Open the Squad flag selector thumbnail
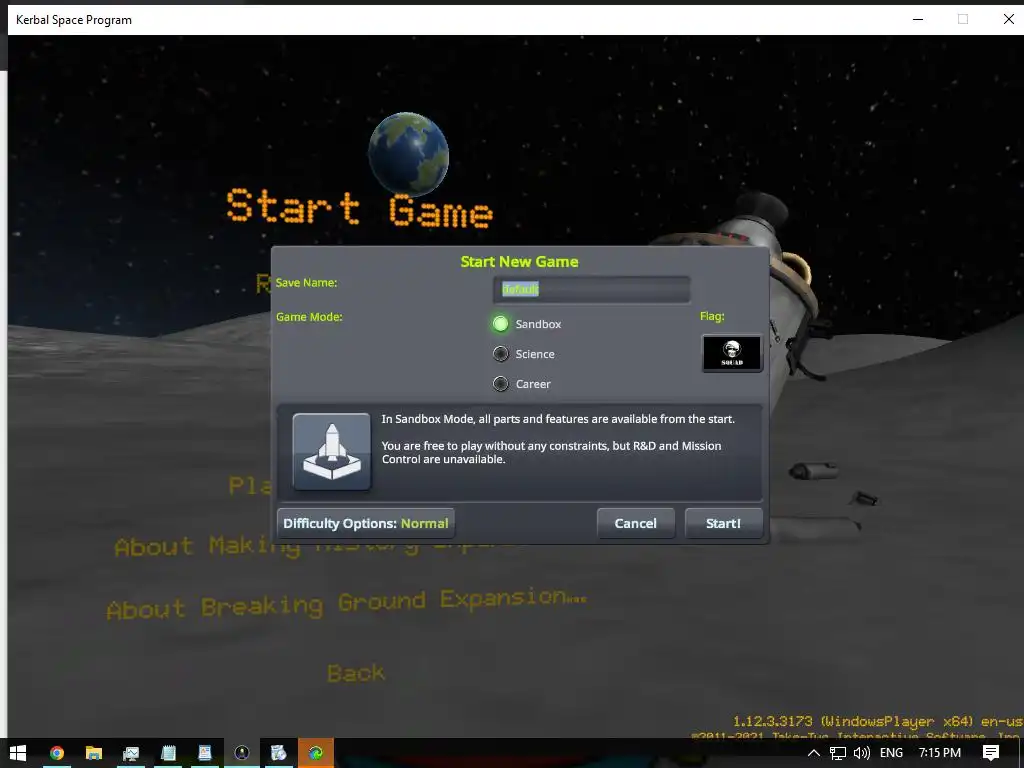This screenshot has height=768, width=1024. [x=732, y=353]
